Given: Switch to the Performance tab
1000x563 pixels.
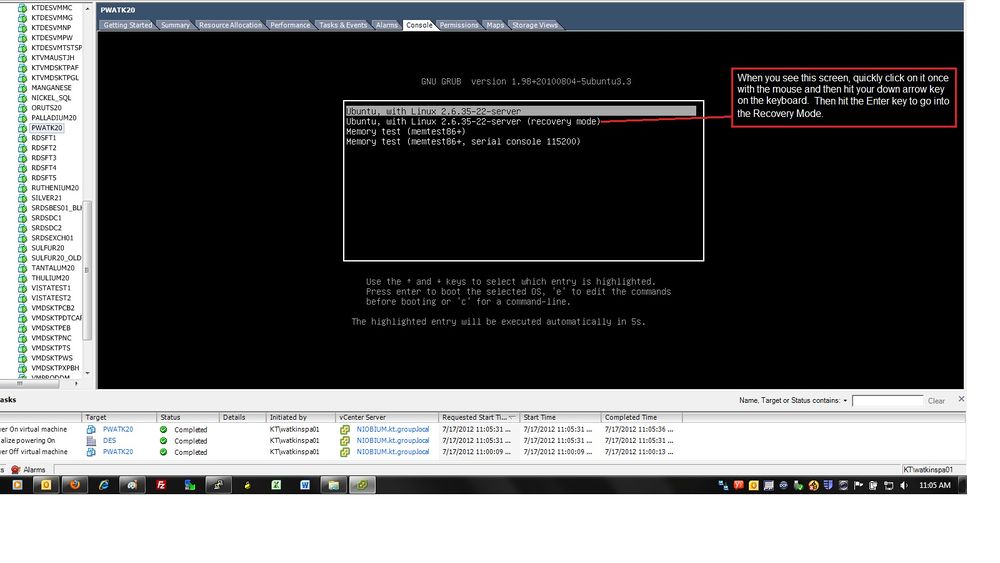Looking at the screenshot, I should (290, 25).
